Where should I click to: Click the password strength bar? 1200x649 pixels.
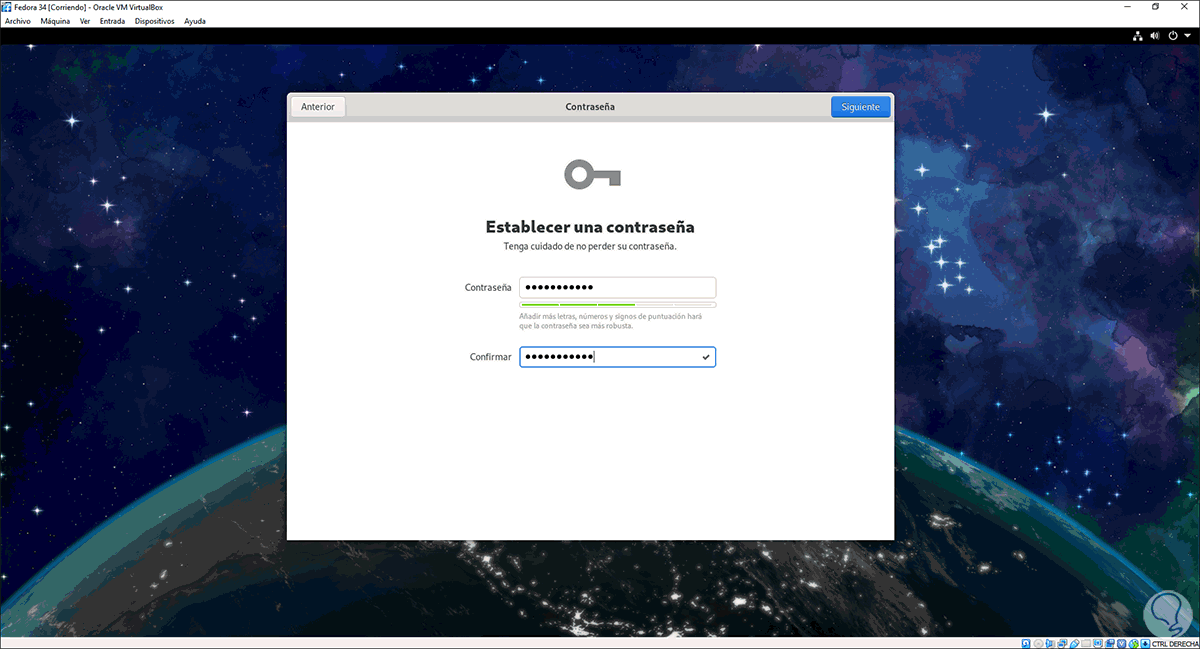617,305
